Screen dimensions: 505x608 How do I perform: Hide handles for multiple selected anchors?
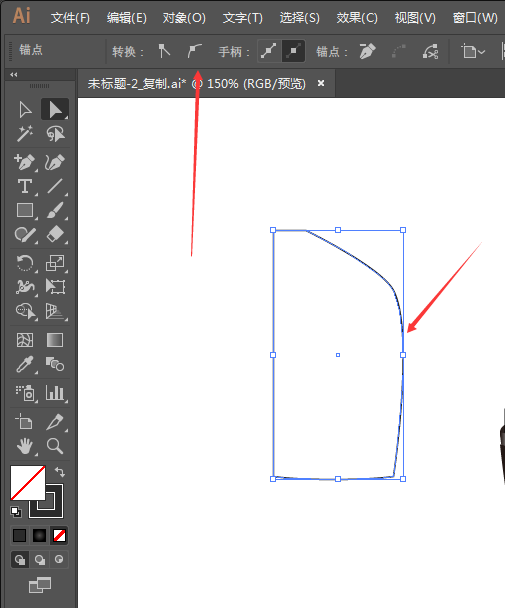(x=293, y=51)
